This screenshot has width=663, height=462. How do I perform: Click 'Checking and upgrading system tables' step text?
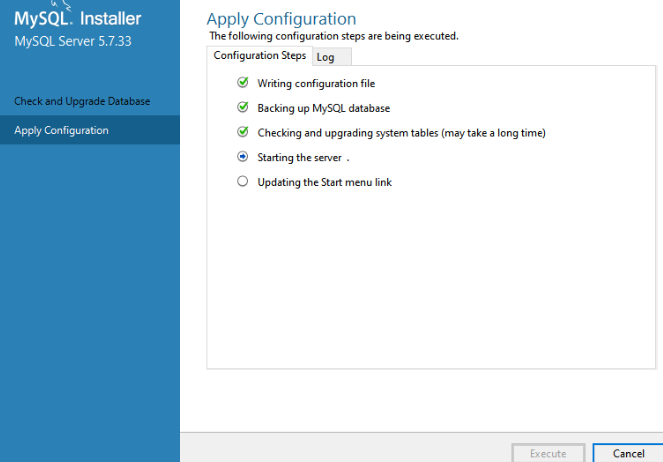(401, 133)
